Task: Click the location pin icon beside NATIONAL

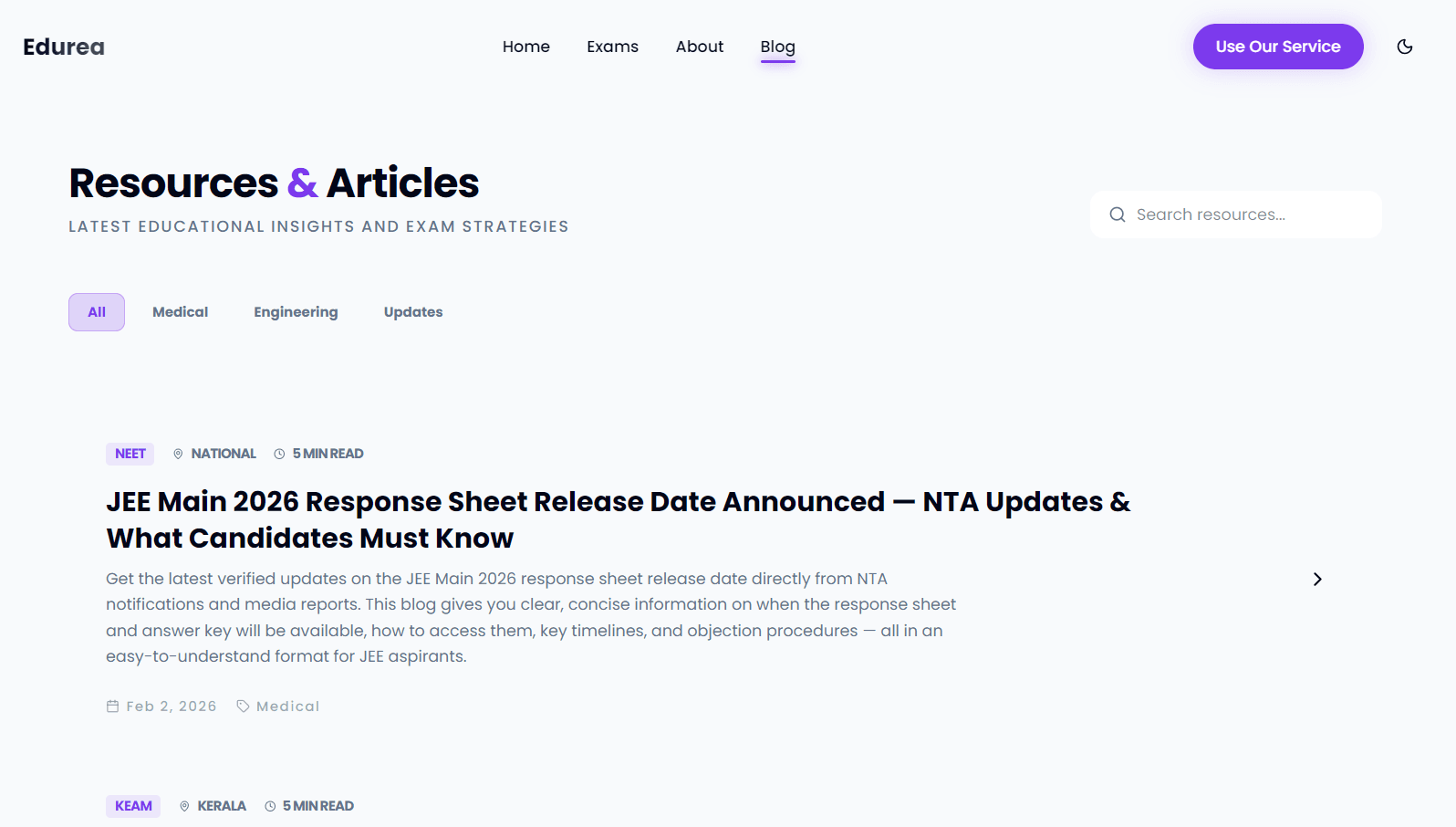Action: tap(178, 454)
